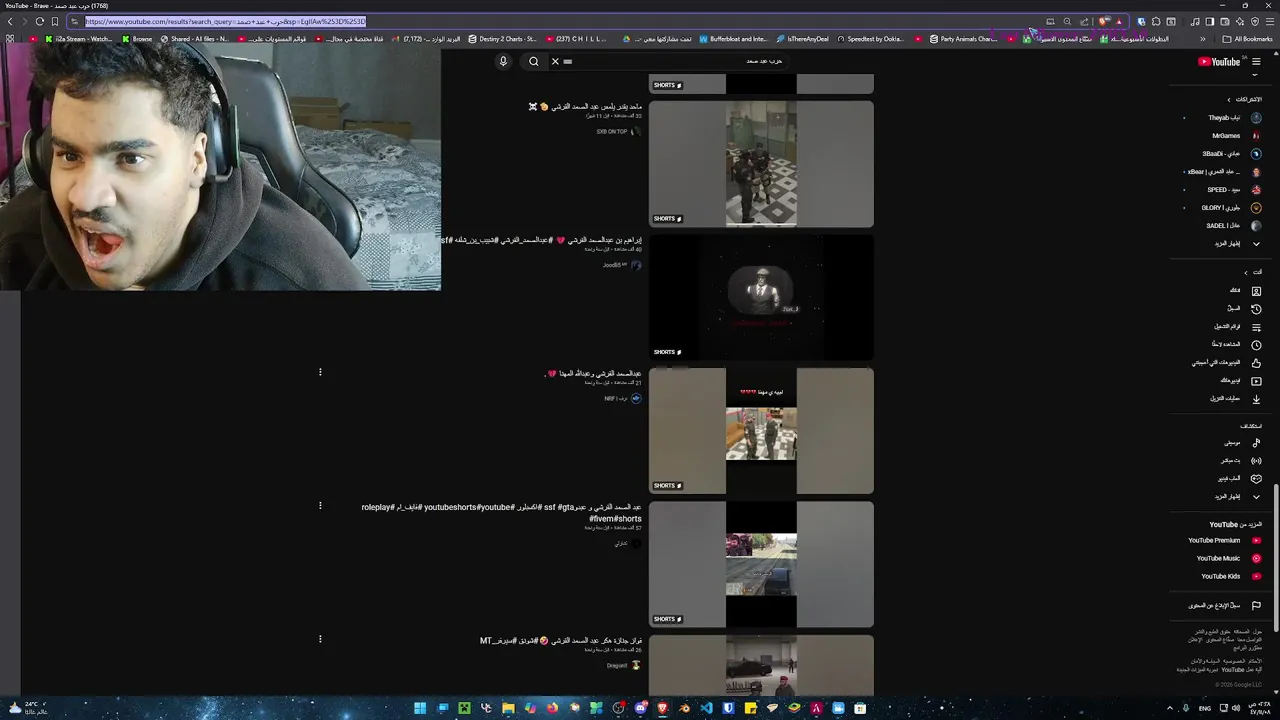Screen dimensions: 1280x720
Task: Play the roleplay #fivem short thumbnail
Action: coord(761,565)
